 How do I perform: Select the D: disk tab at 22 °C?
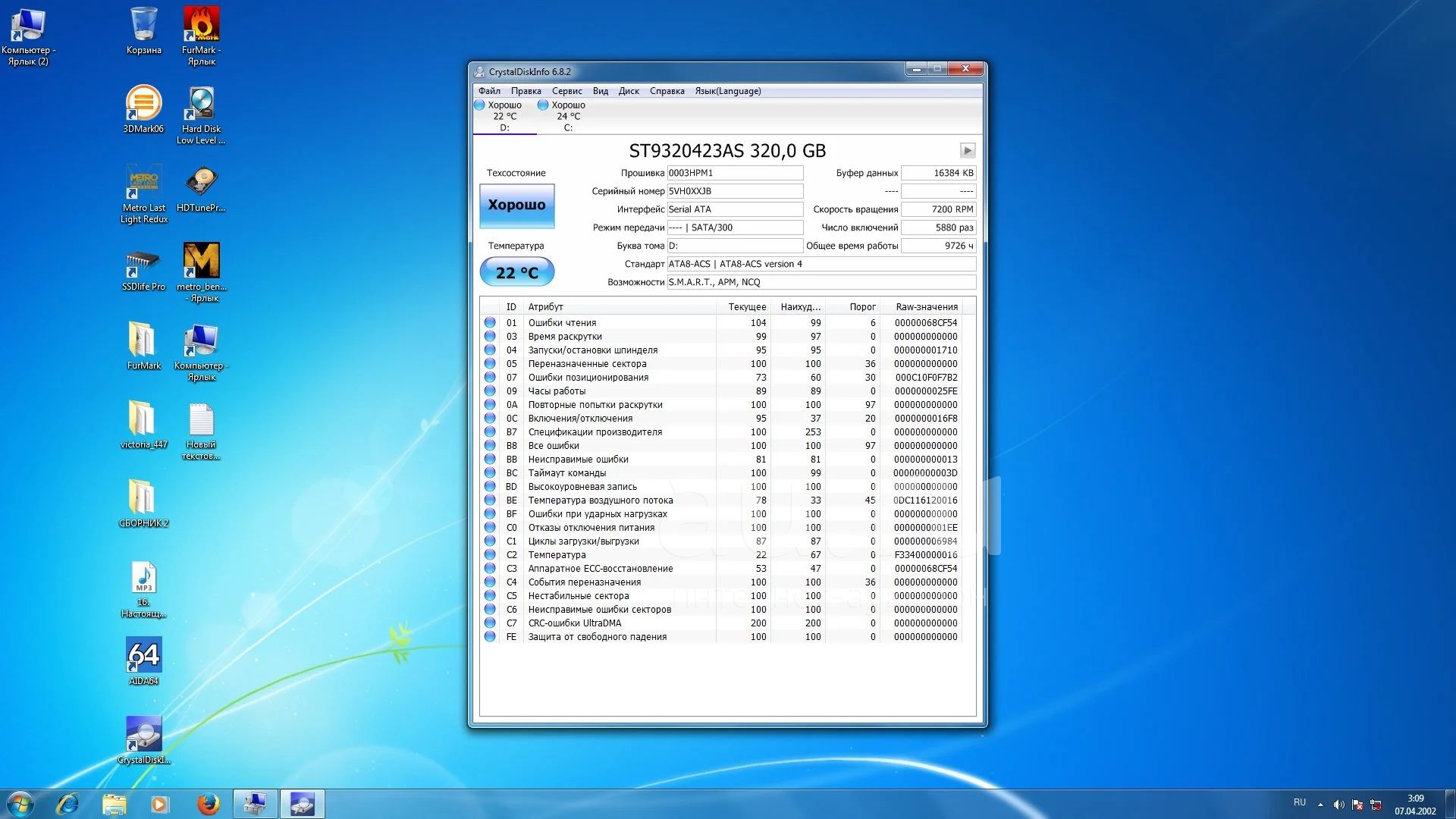point(504,116)
